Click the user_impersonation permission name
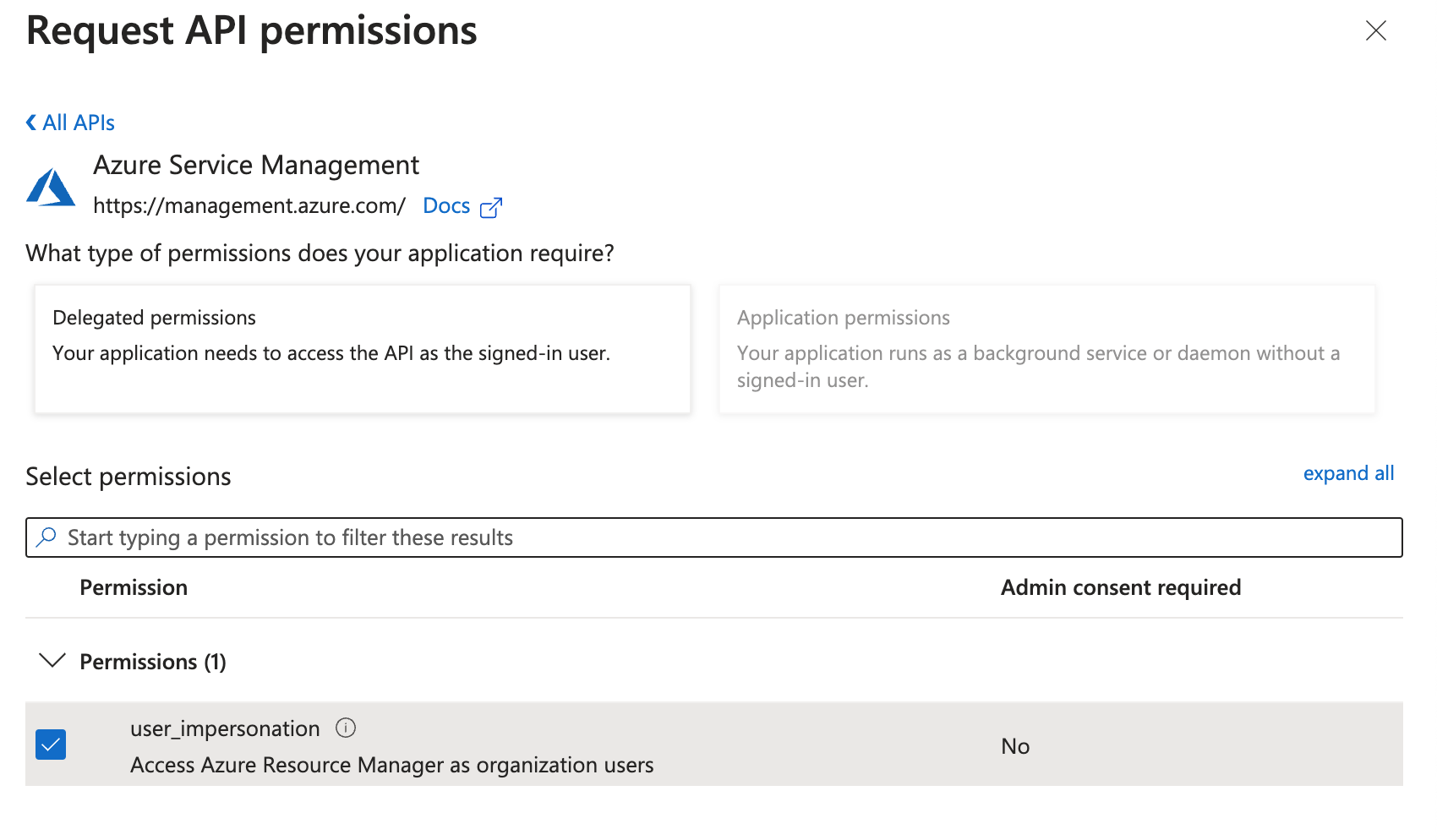The image size is (1437, 840). [x=225, y=728]
